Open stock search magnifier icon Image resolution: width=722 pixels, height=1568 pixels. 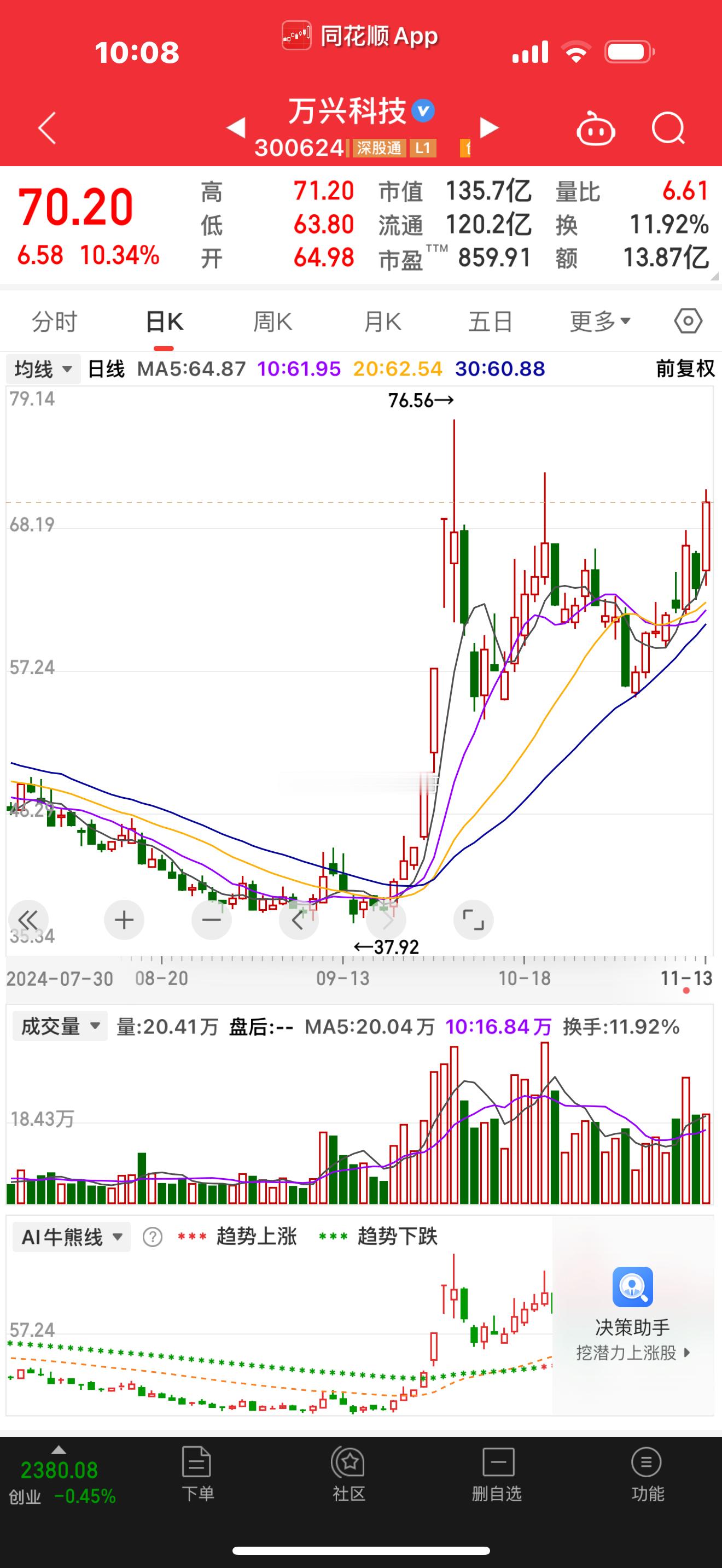click(668, 128)
